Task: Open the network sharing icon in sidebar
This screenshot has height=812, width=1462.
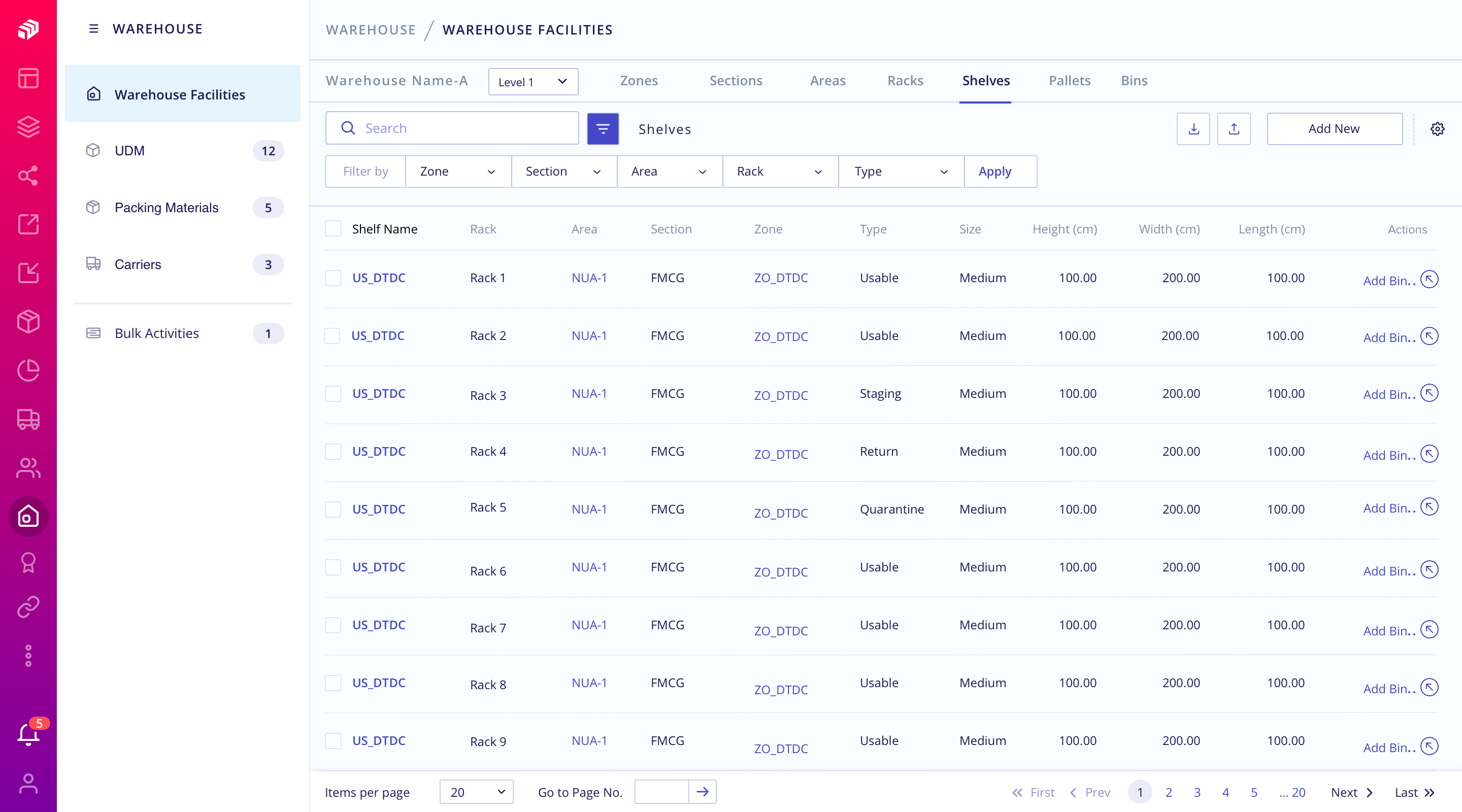Action: pyautogui.click(x=28, y=175)
